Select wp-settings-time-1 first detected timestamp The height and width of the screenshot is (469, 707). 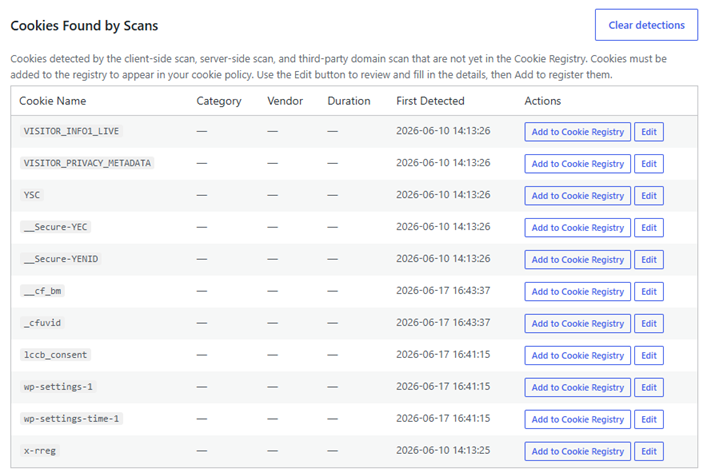[x=443, y=418]
